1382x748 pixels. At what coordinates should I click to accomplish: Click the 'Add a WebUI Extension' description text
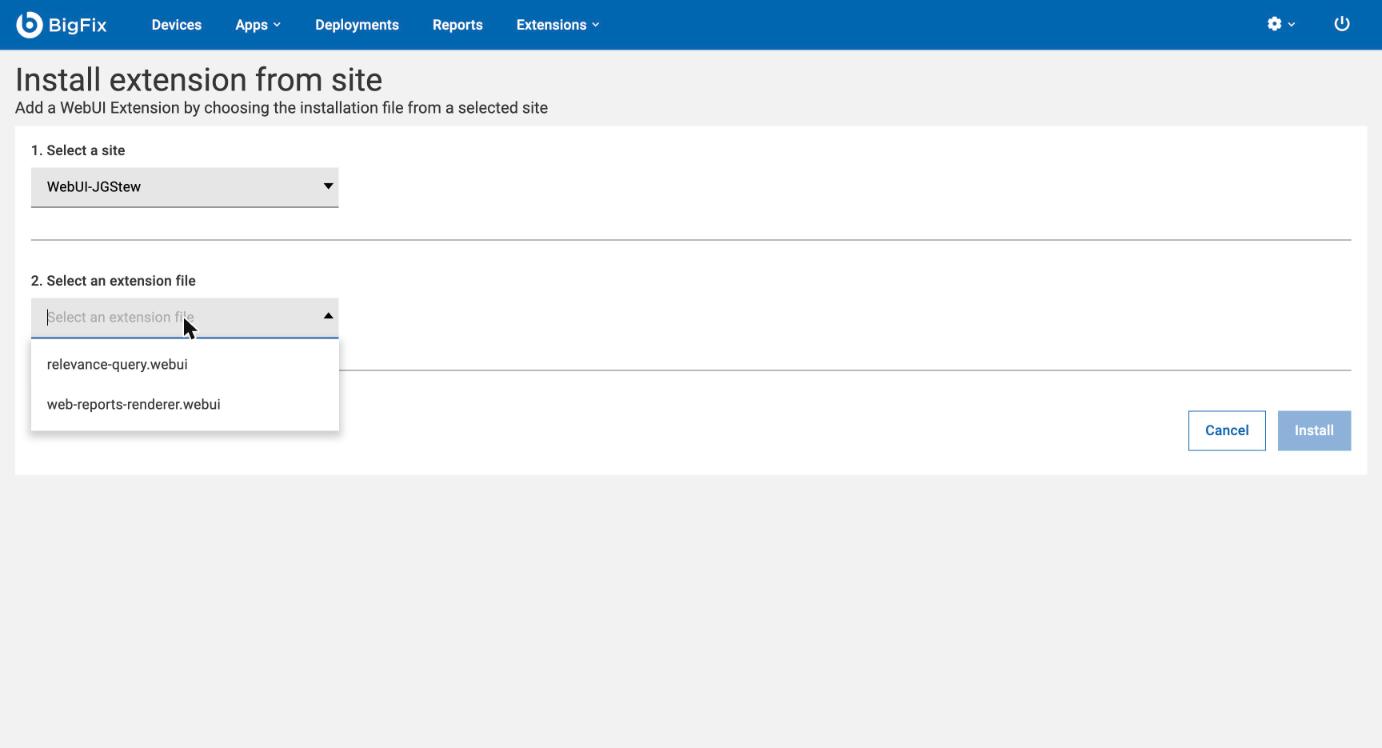pos(281,108)
